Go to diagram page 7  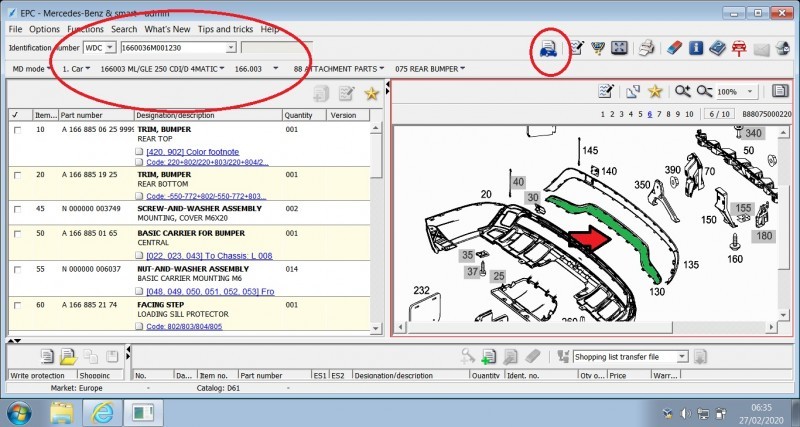(659, 114)
